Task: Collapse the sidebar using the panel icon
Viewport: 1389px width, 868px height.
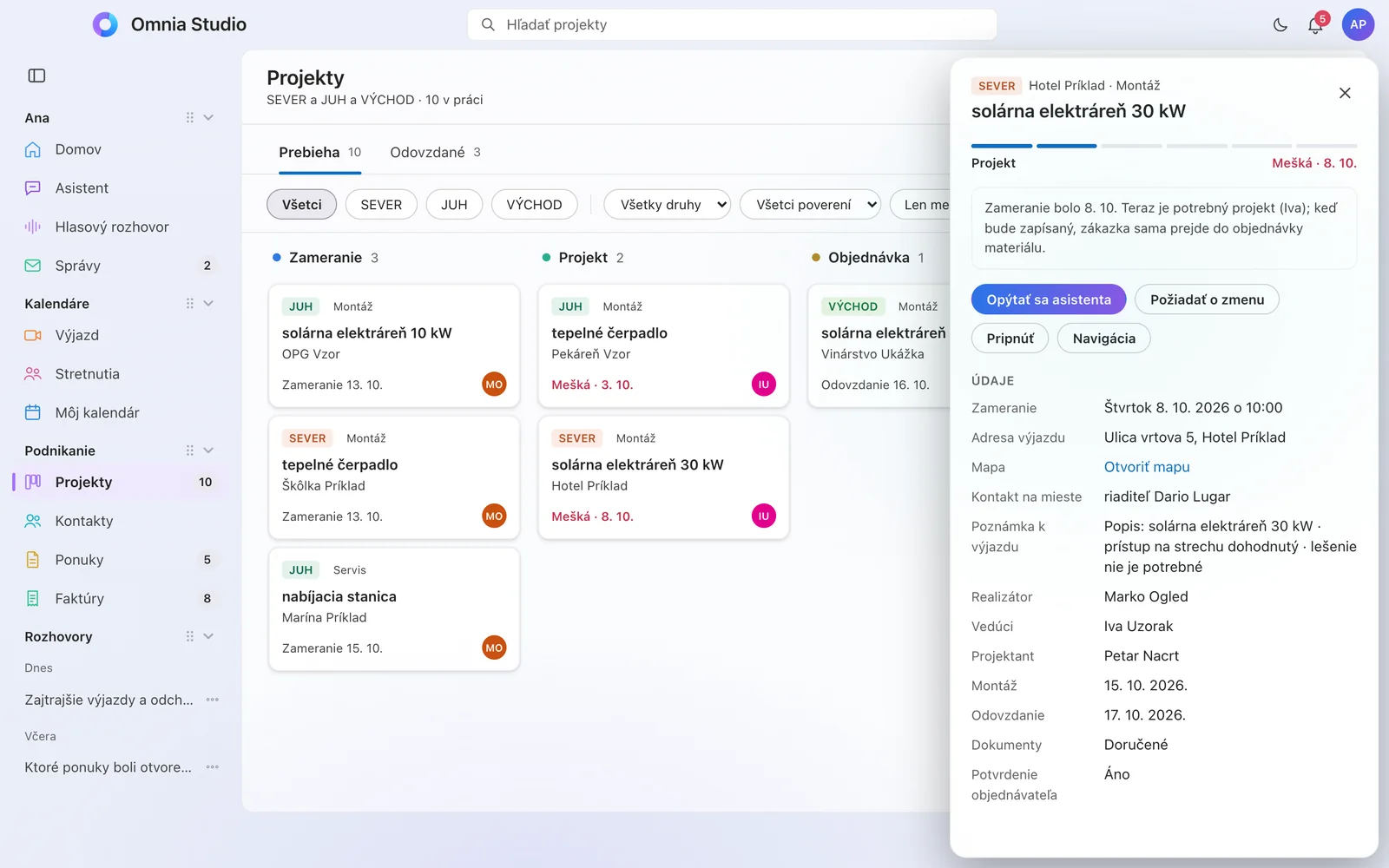Action: point(36,76)
